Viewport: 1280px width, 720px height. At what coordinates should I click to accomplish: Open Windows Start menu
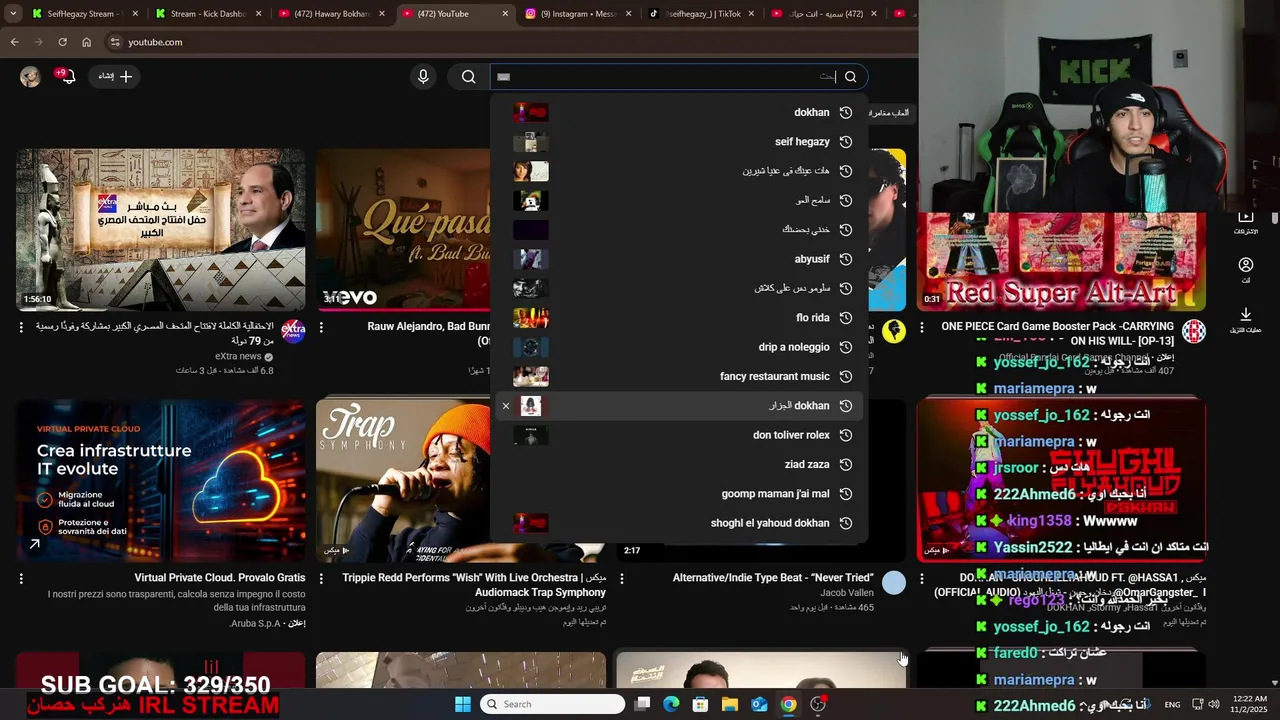tap(462, 704)
